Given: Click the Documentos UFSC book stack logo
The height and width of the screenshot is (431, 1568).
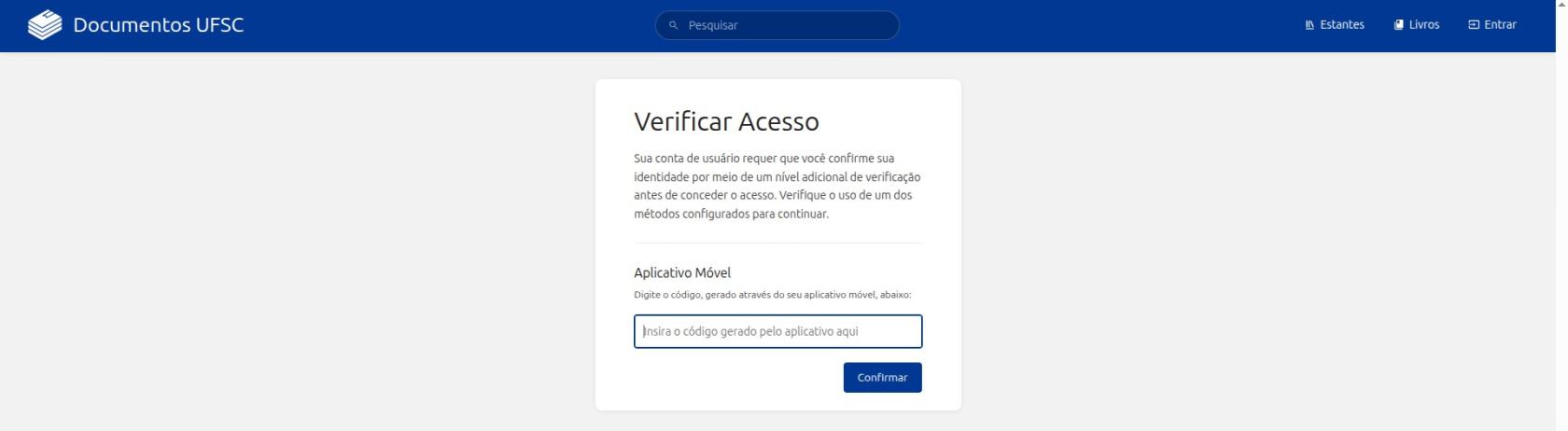Looking at the screenshot, I should (x=45, y=25).
